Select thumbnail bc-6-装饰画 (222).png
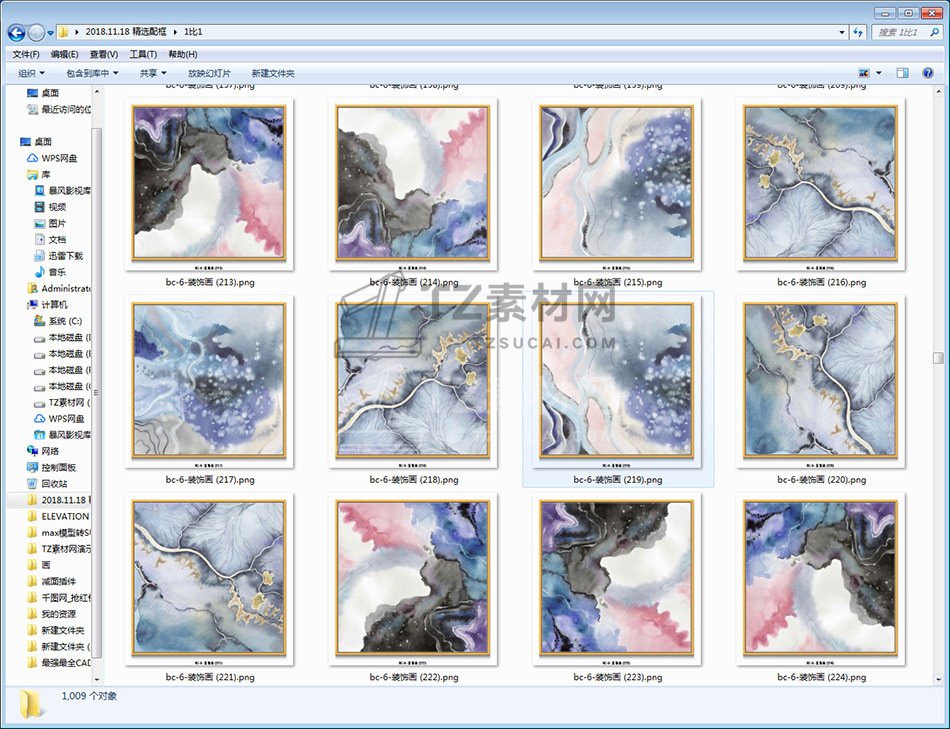This screenshot has height=729, width=950. point(413,579)
